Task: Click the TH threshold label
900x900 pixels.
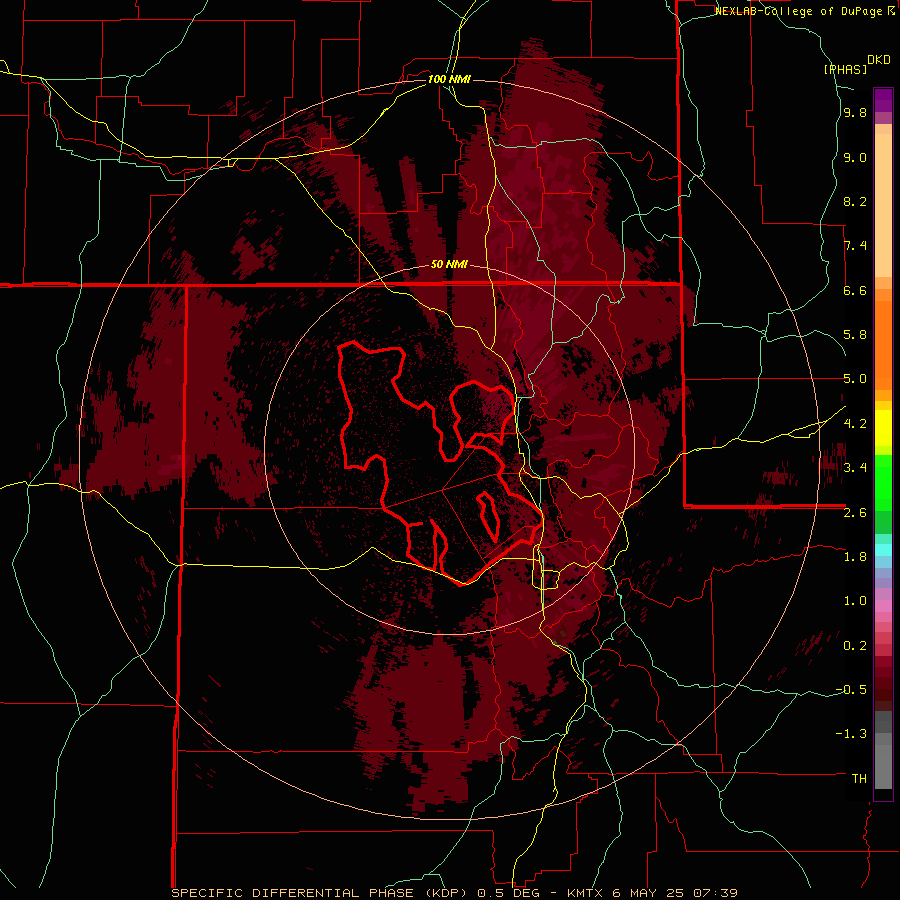Action: click(859, 778)
